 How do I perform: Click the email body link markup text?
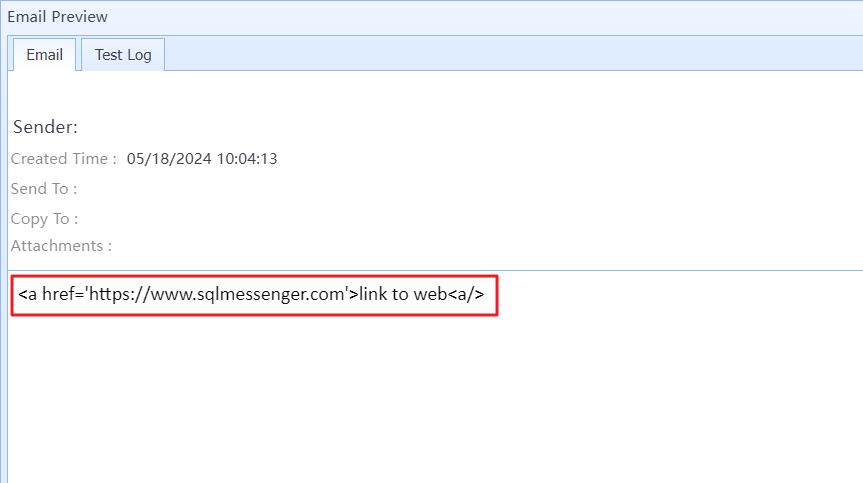251,294
